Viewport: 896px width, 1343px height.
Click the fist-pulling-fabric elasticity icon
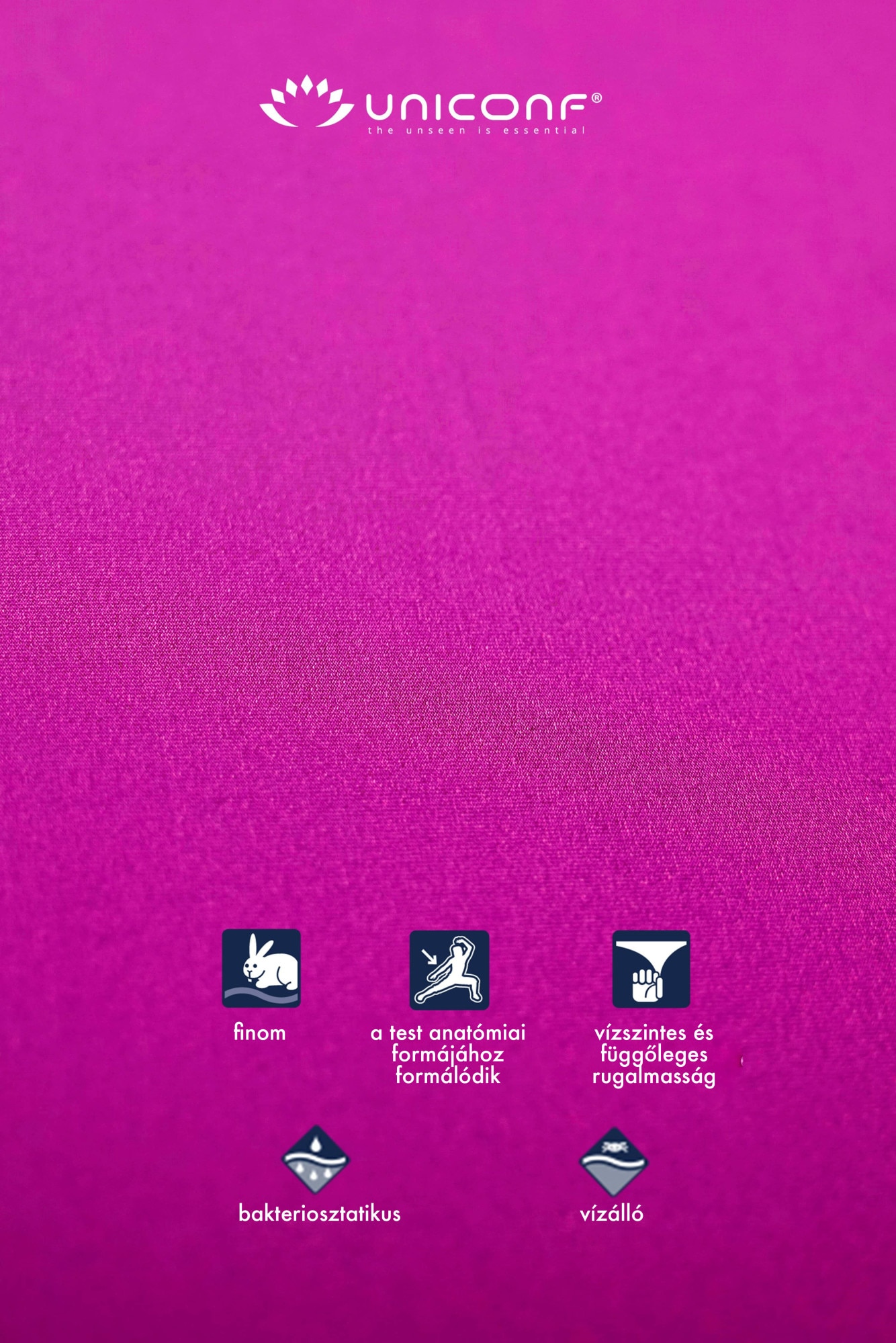(x=651, y=969)
